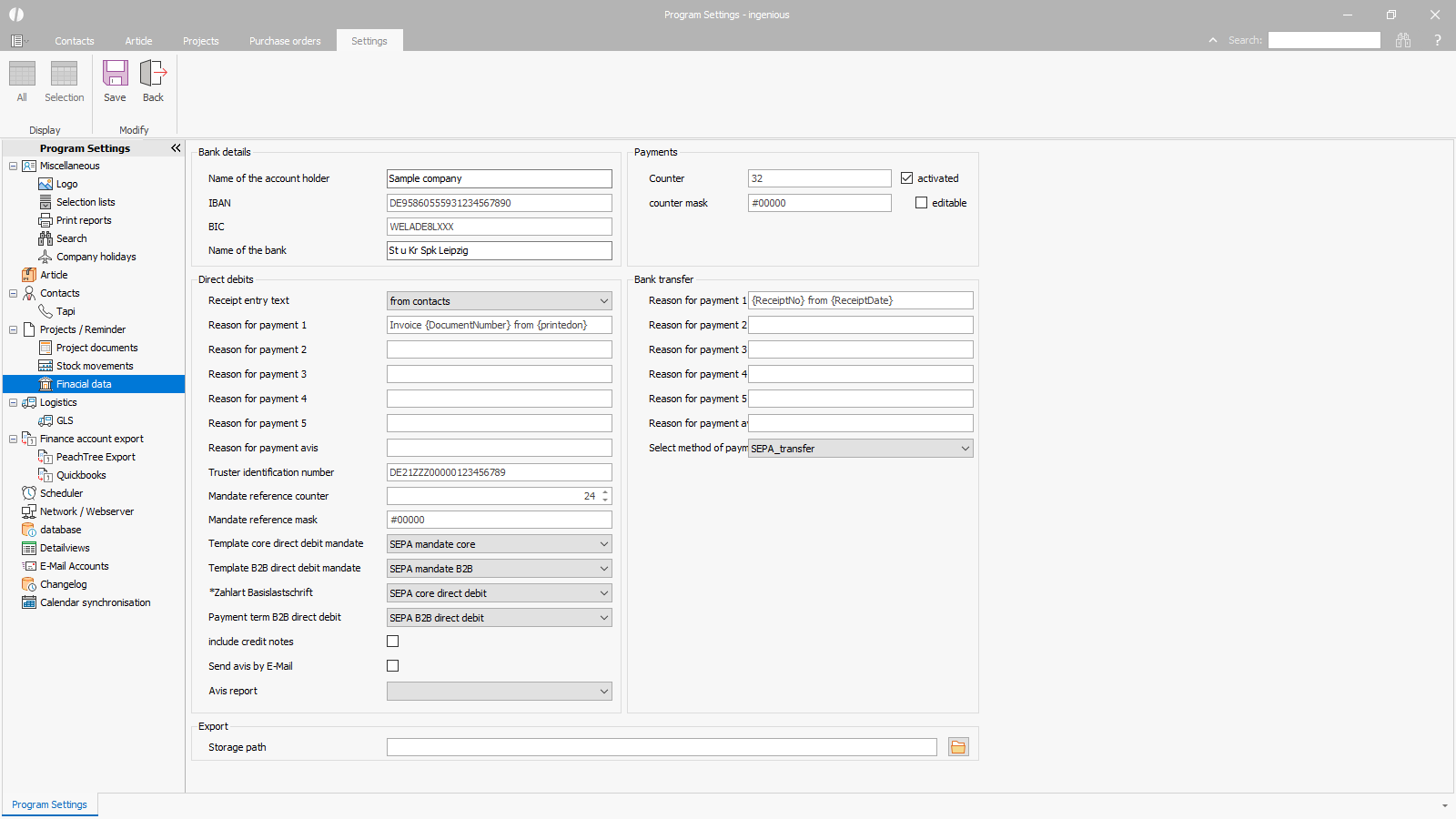Click the Calendar synchronisation tree icon
1456x819 pixels.
[x=29, y=602]
